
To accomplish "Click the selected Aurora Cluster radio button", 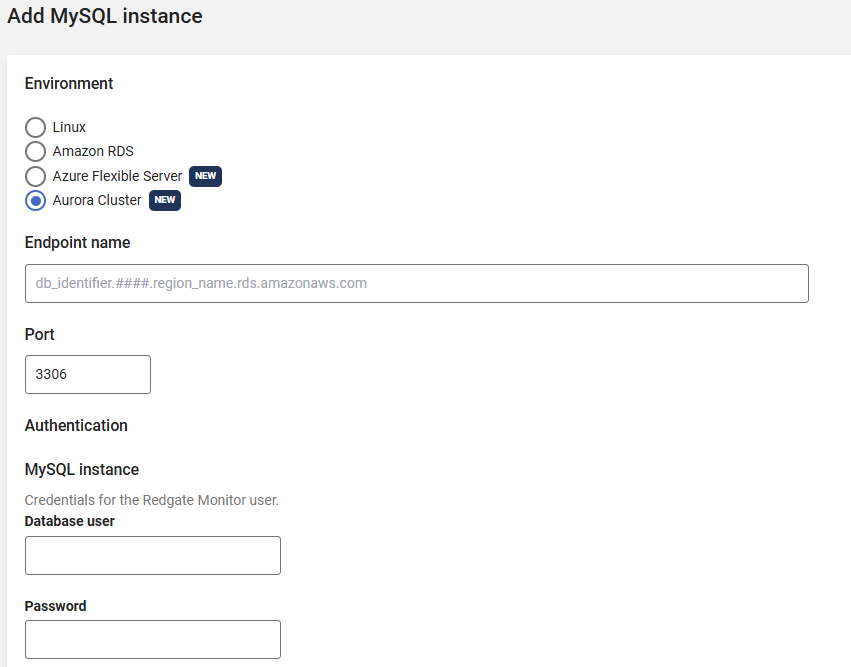I will 35,200.
